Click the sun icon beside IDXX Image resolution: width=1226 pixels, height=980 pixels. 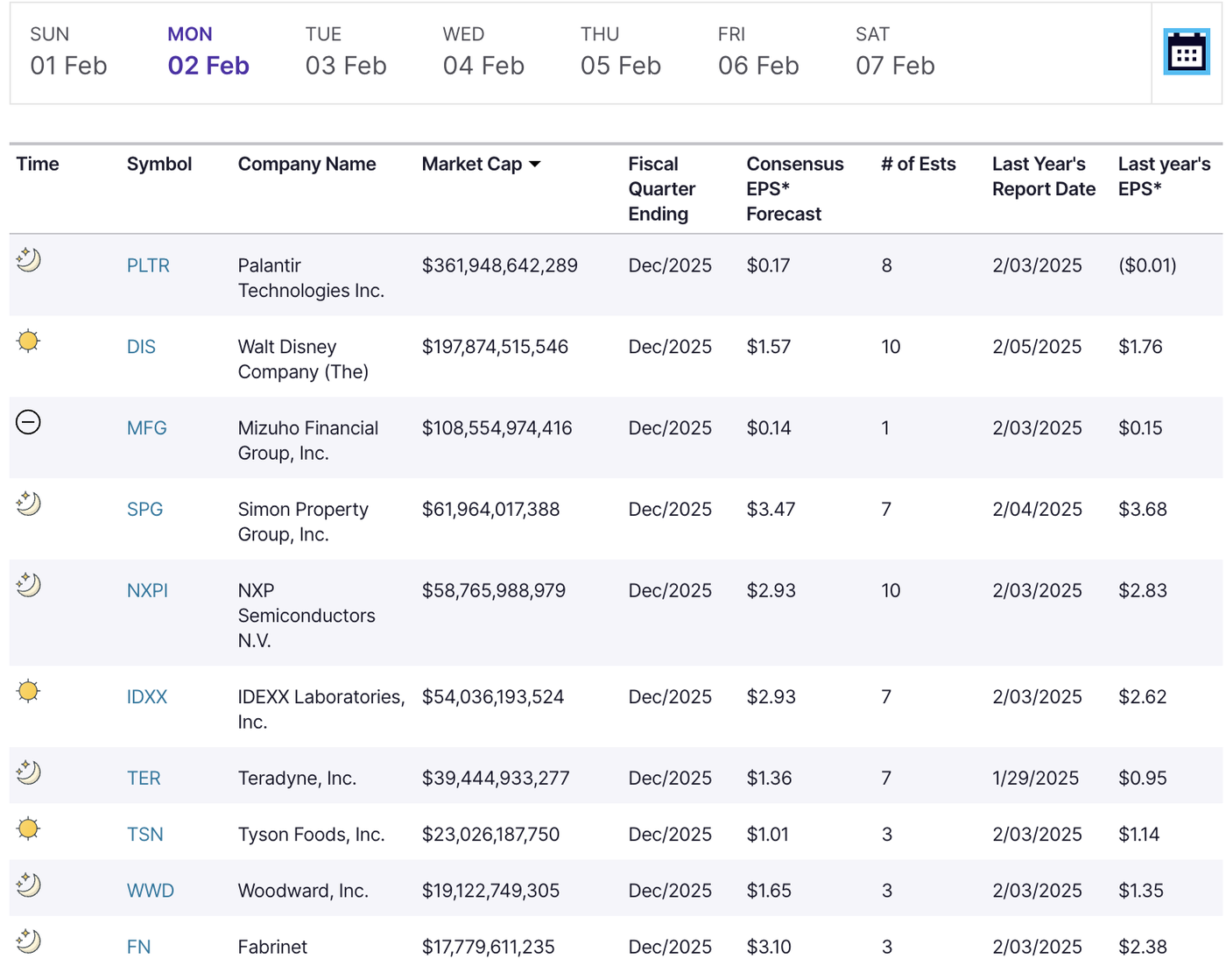coord(29,691)
